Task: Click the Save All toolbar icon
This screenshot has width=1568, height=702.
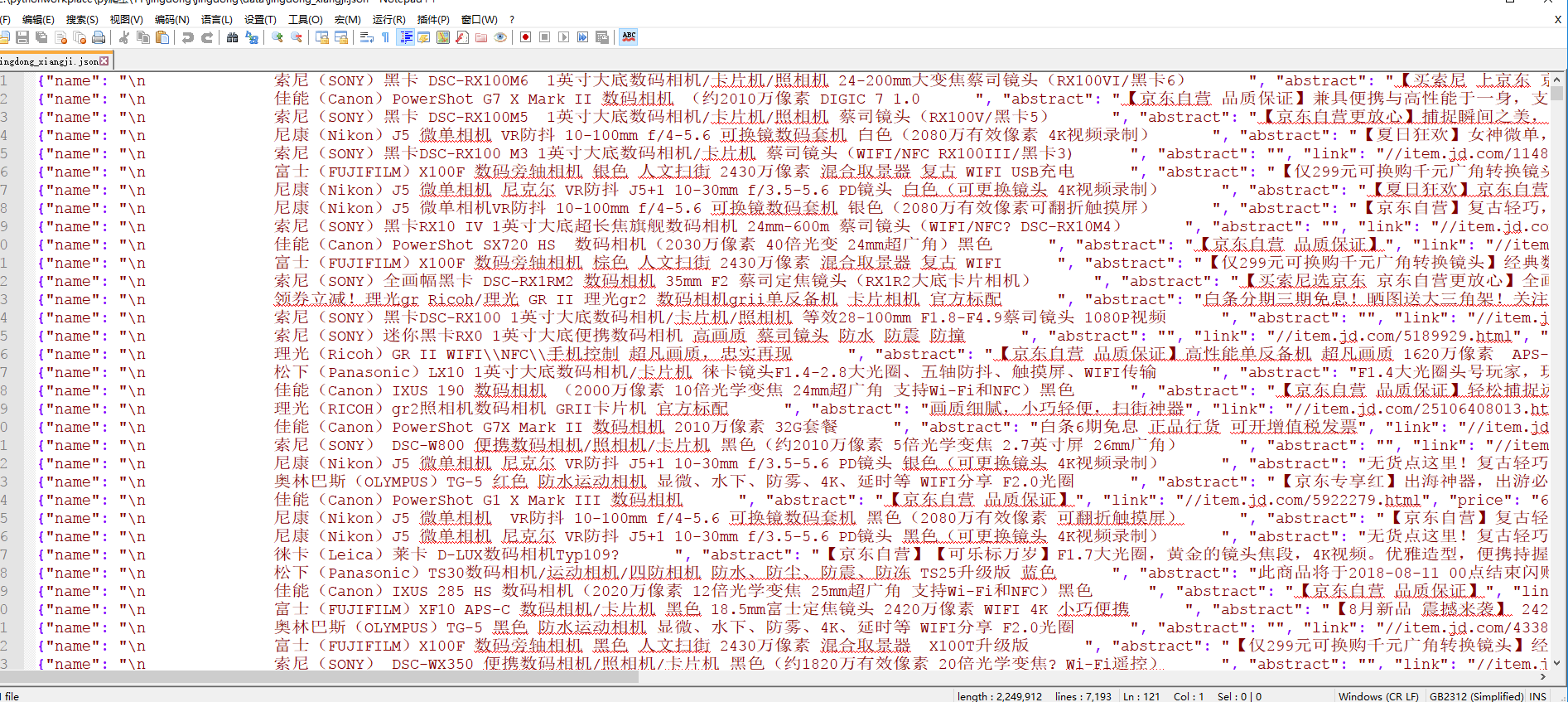Action: [x=41, y=37]
